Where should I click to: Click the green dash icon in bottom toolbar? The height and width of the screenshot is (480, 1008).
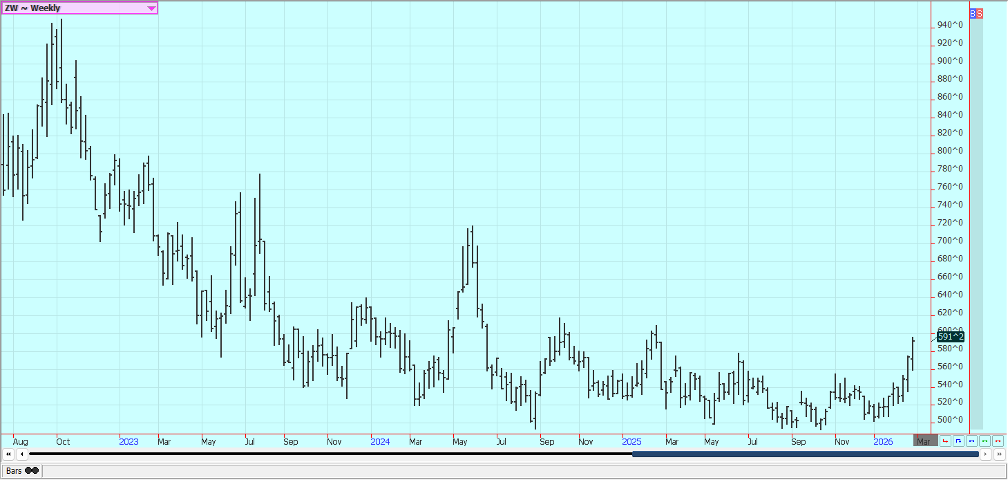(x=984, y=440)
